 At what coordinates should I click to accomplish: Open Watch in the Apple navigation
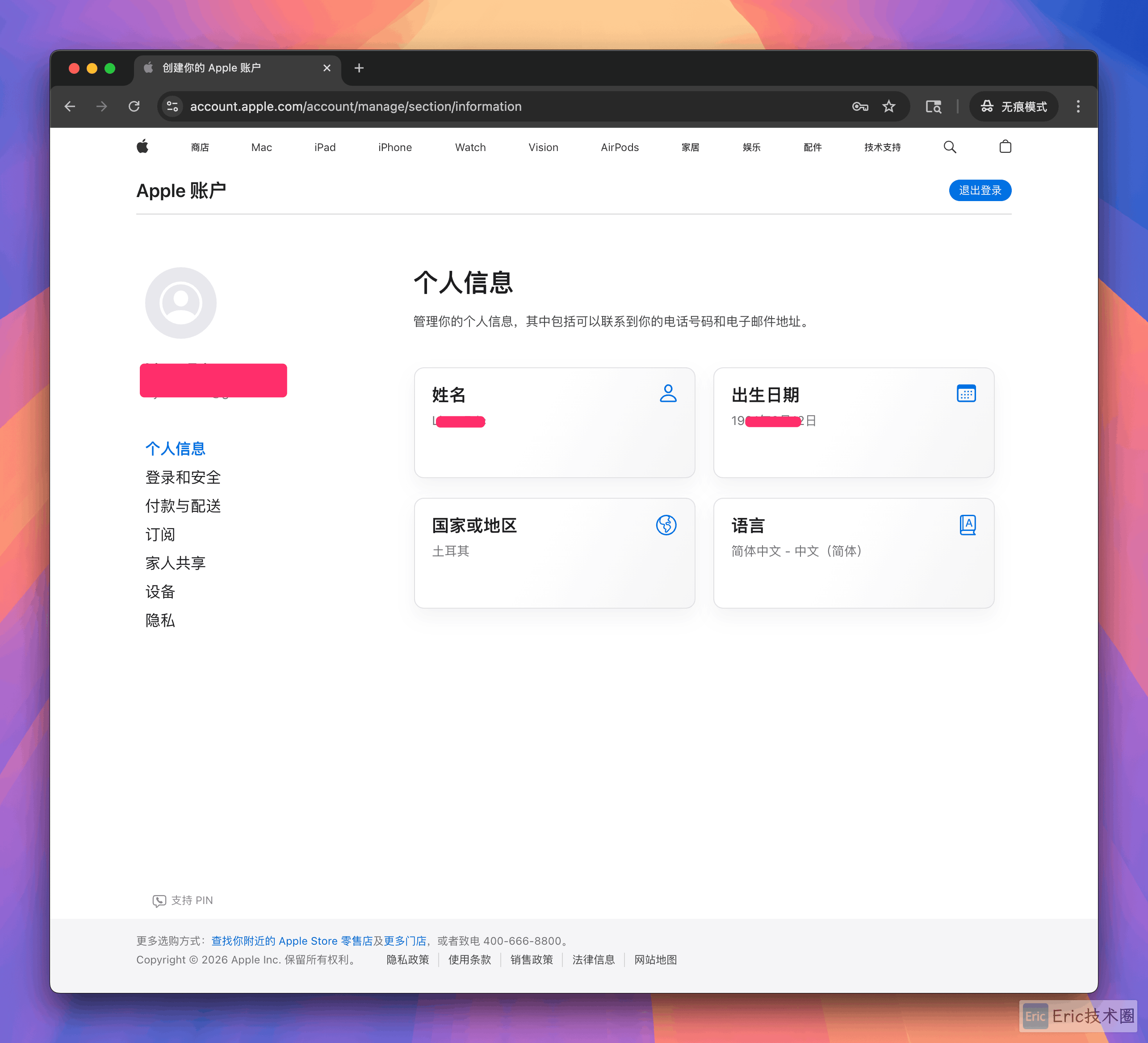[x=470, y=147]
